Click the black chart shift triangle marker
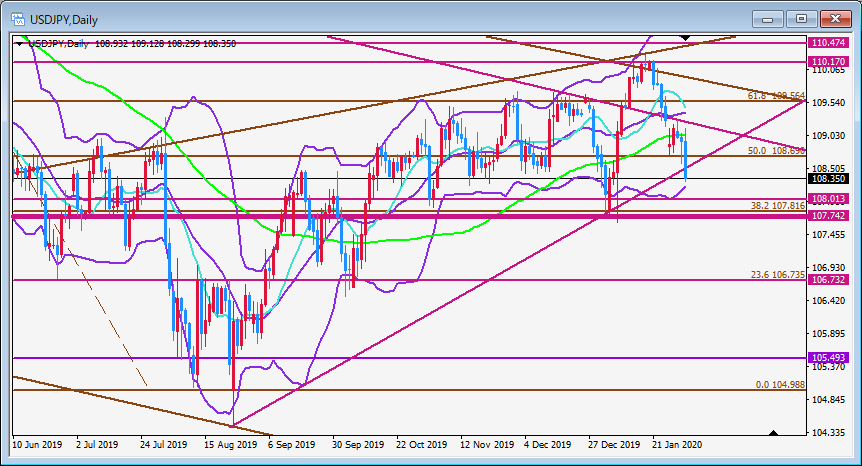Viewport: 862px width, 466px height. coord(685,37)
